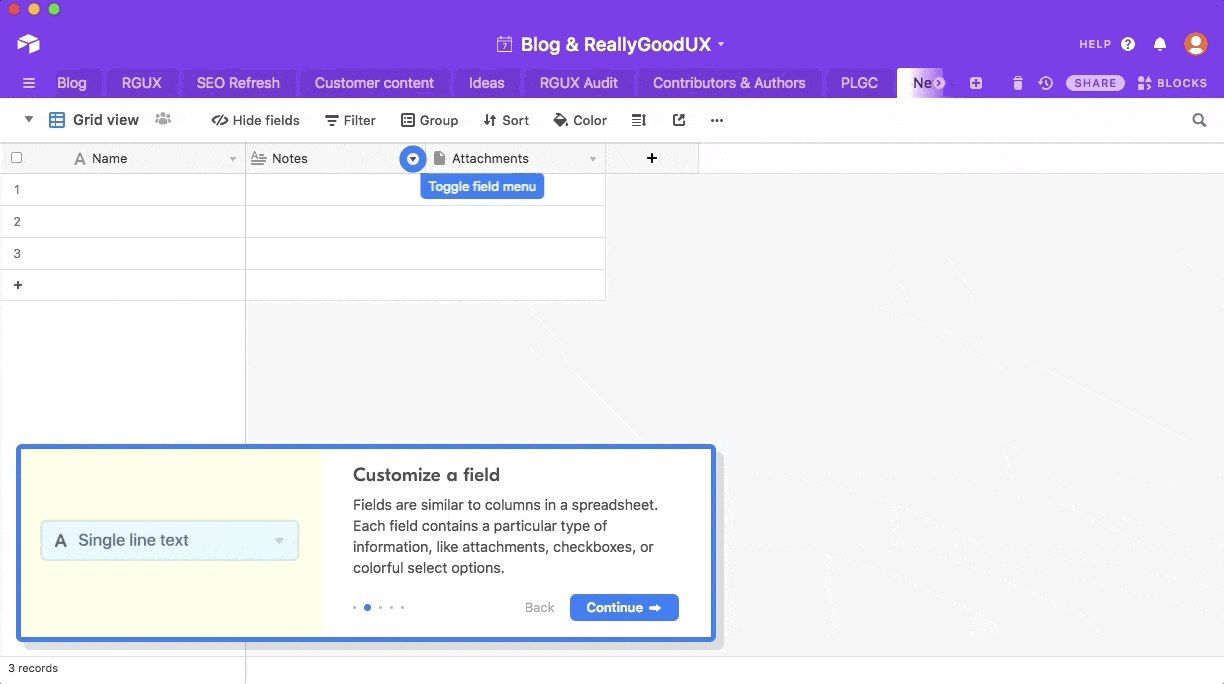Click the notifications bell icon
This screenshot has height=684, width=1224.
[x=1159, y=43]
